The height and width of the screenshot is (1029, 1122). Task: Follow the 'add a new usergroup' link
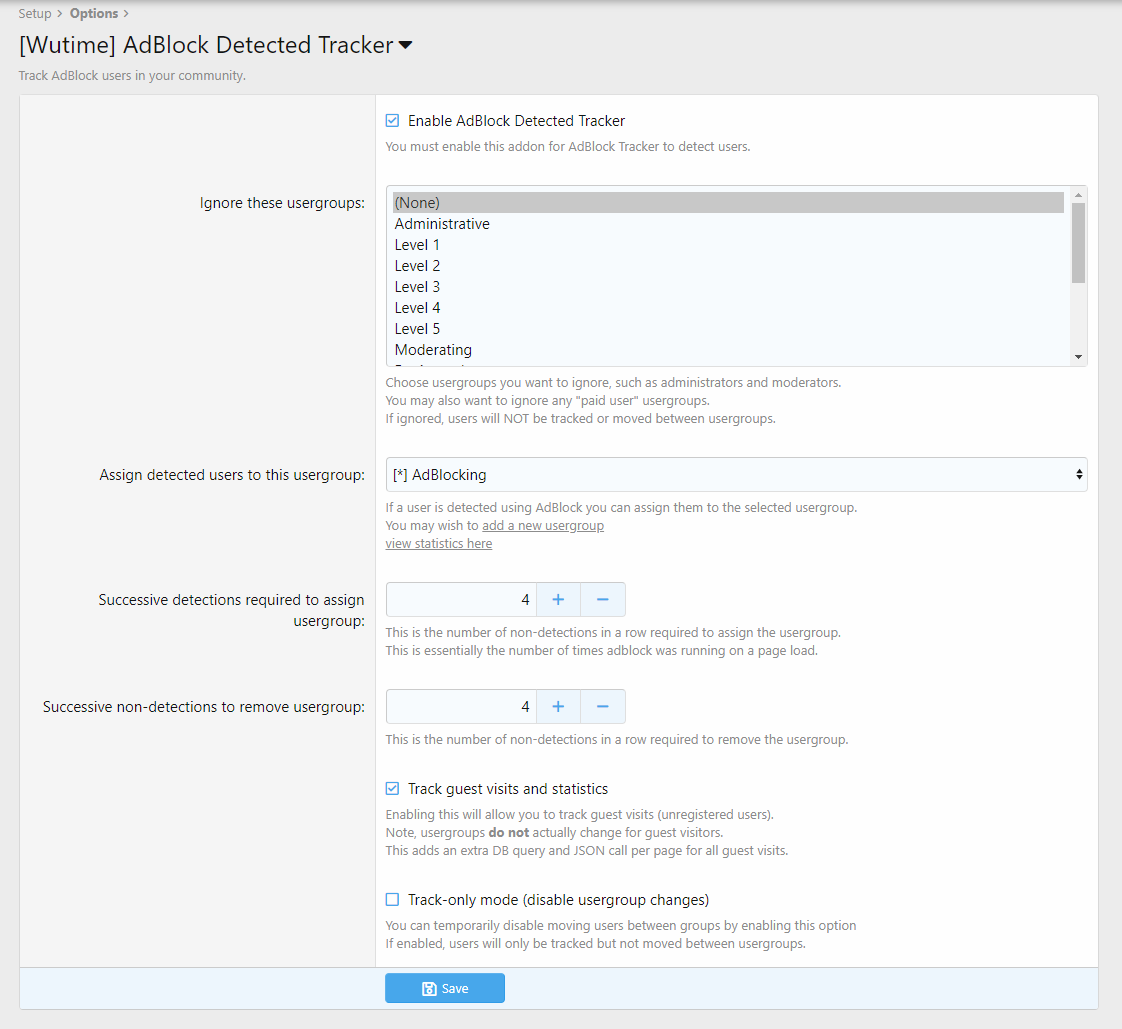tap(543, 526)
